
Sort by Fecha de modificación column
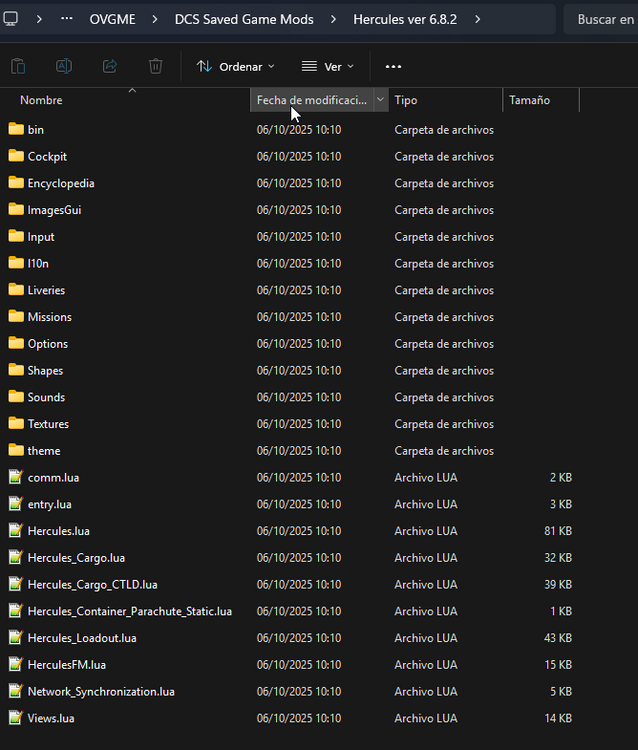tap(311, 100)
